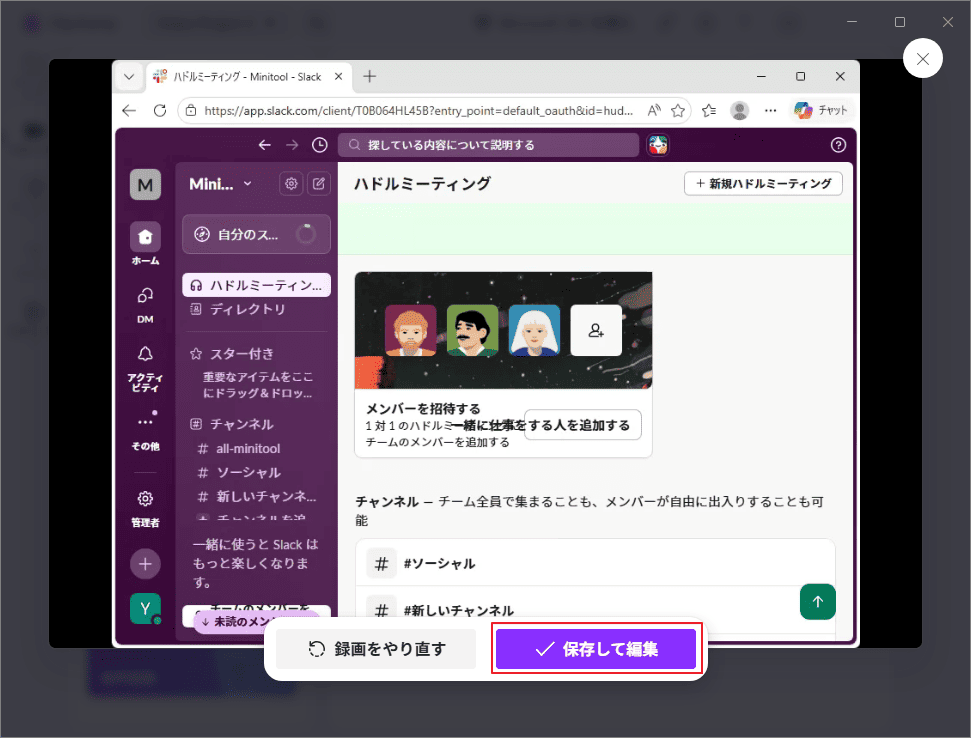Open アクティビティ bell in sidebar
This screenshot has height=738, width=971.
pos(145,368)
